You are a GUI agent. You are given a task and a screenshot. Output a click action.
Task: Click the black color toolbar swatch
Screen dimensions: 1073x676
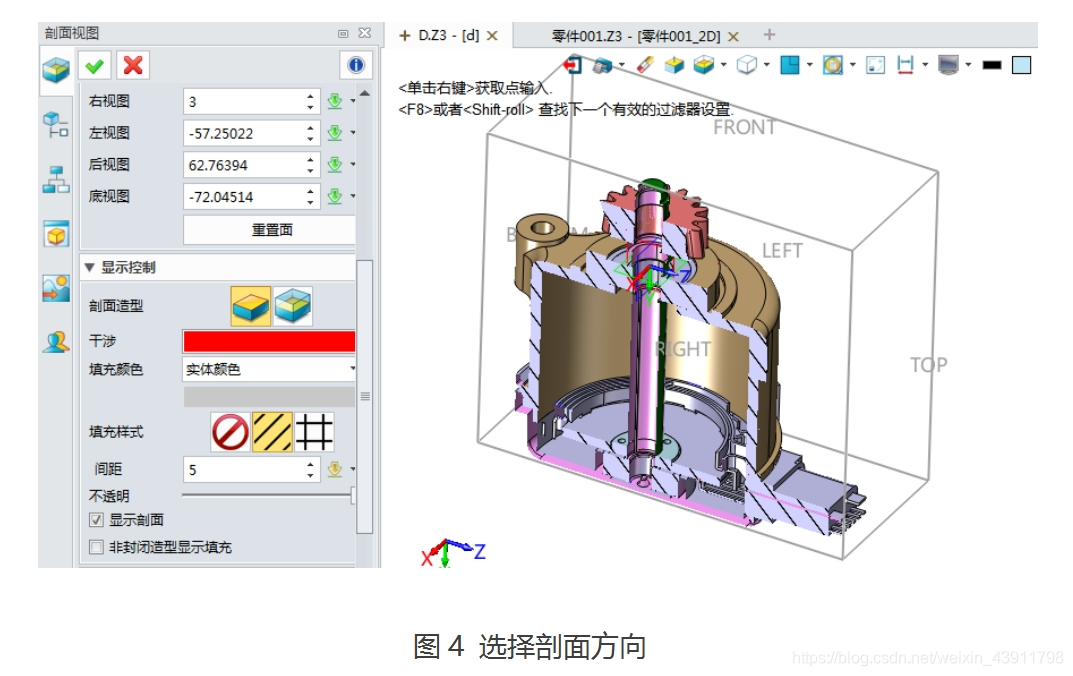[992, 66]
